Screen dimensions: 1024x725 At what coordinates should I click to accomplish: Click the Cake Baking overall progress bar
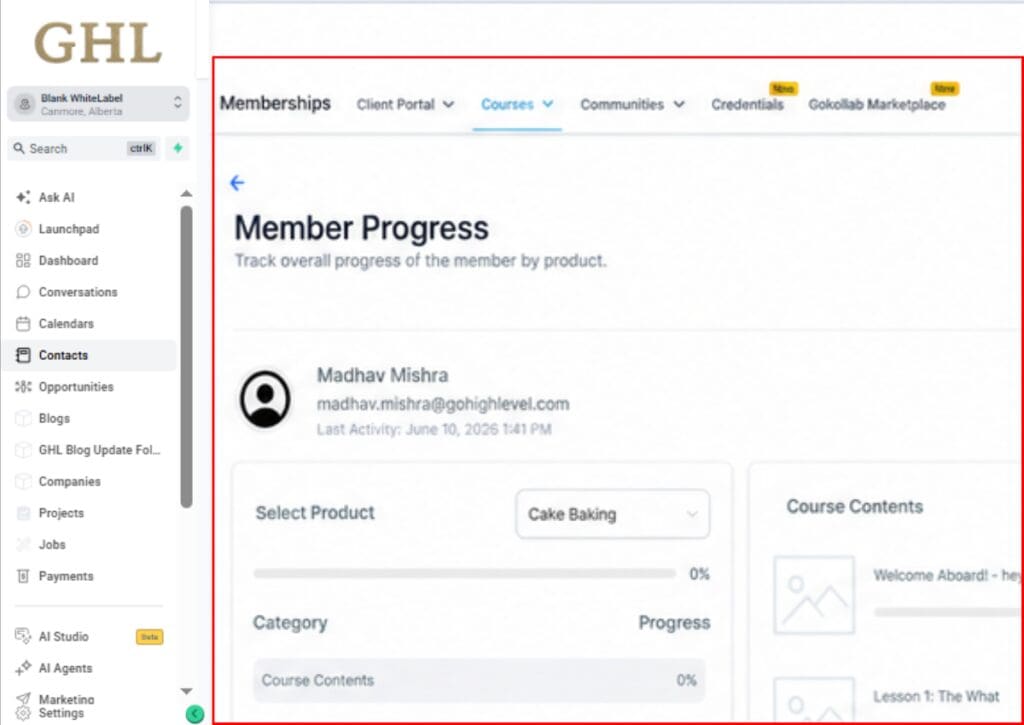[464, 573]
